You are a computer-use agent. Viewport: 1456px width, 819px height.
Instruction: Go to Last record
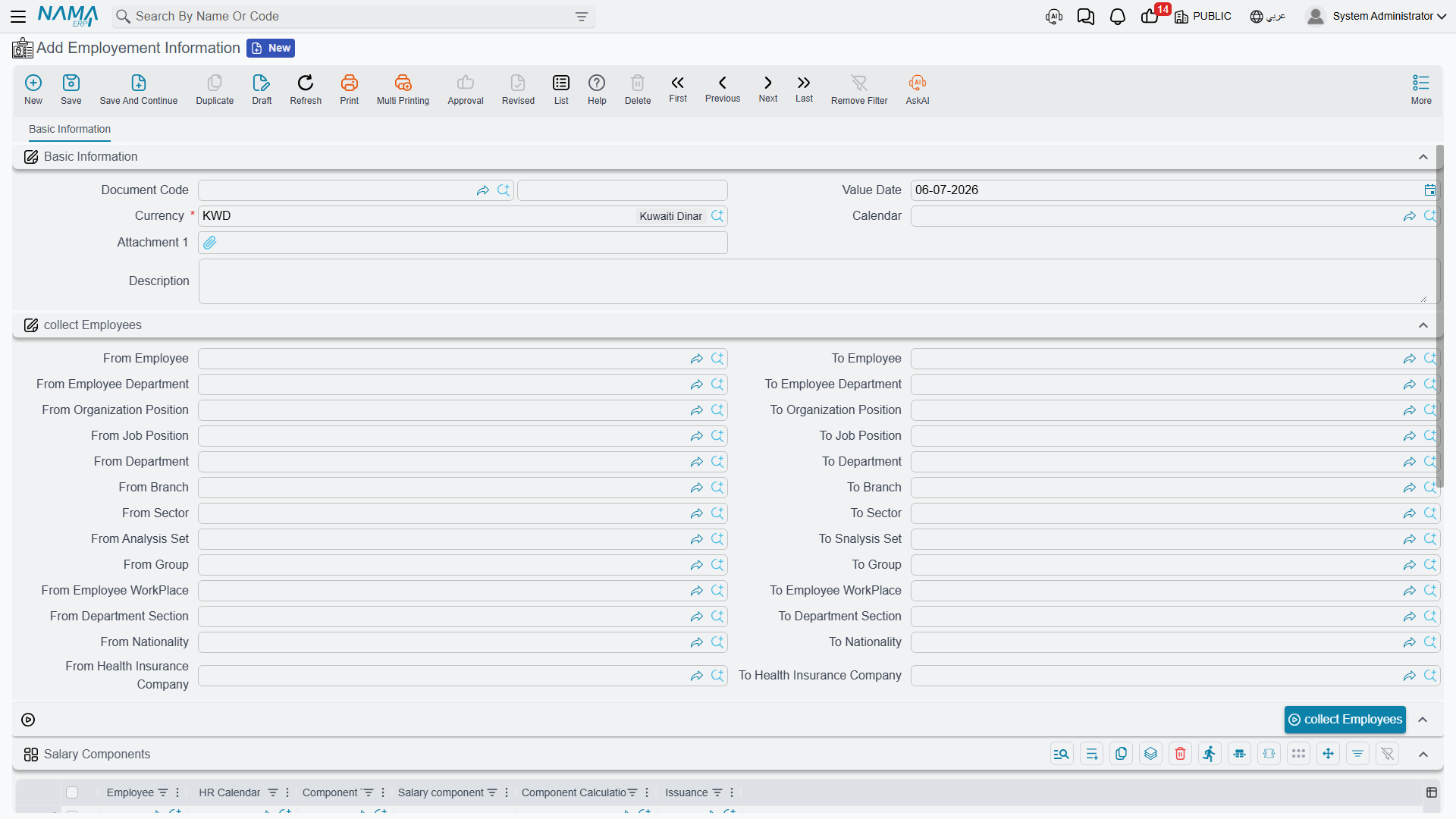[804, 88]
